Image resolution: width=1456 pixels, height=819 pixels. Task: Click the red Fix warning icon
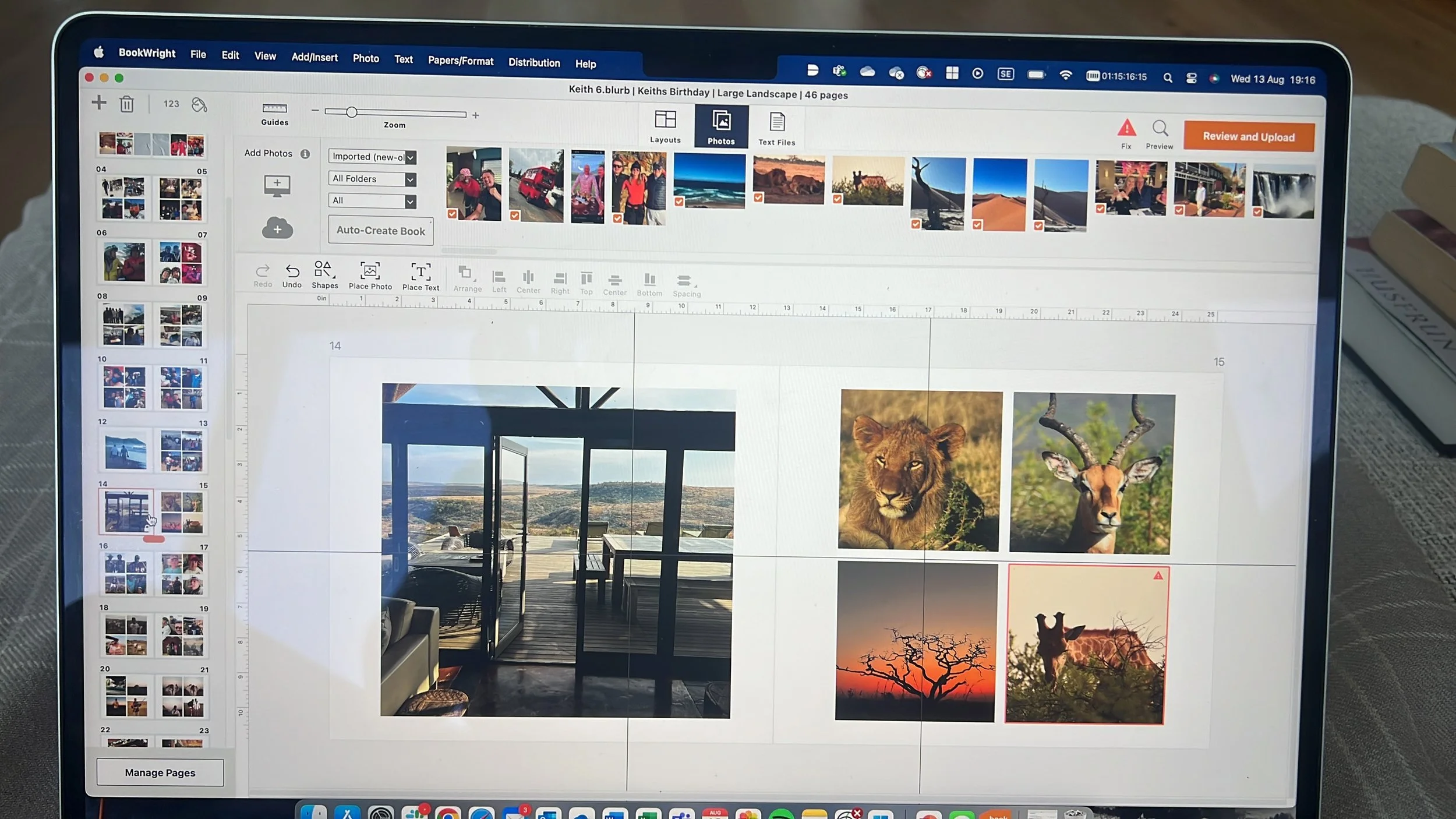1126,128
